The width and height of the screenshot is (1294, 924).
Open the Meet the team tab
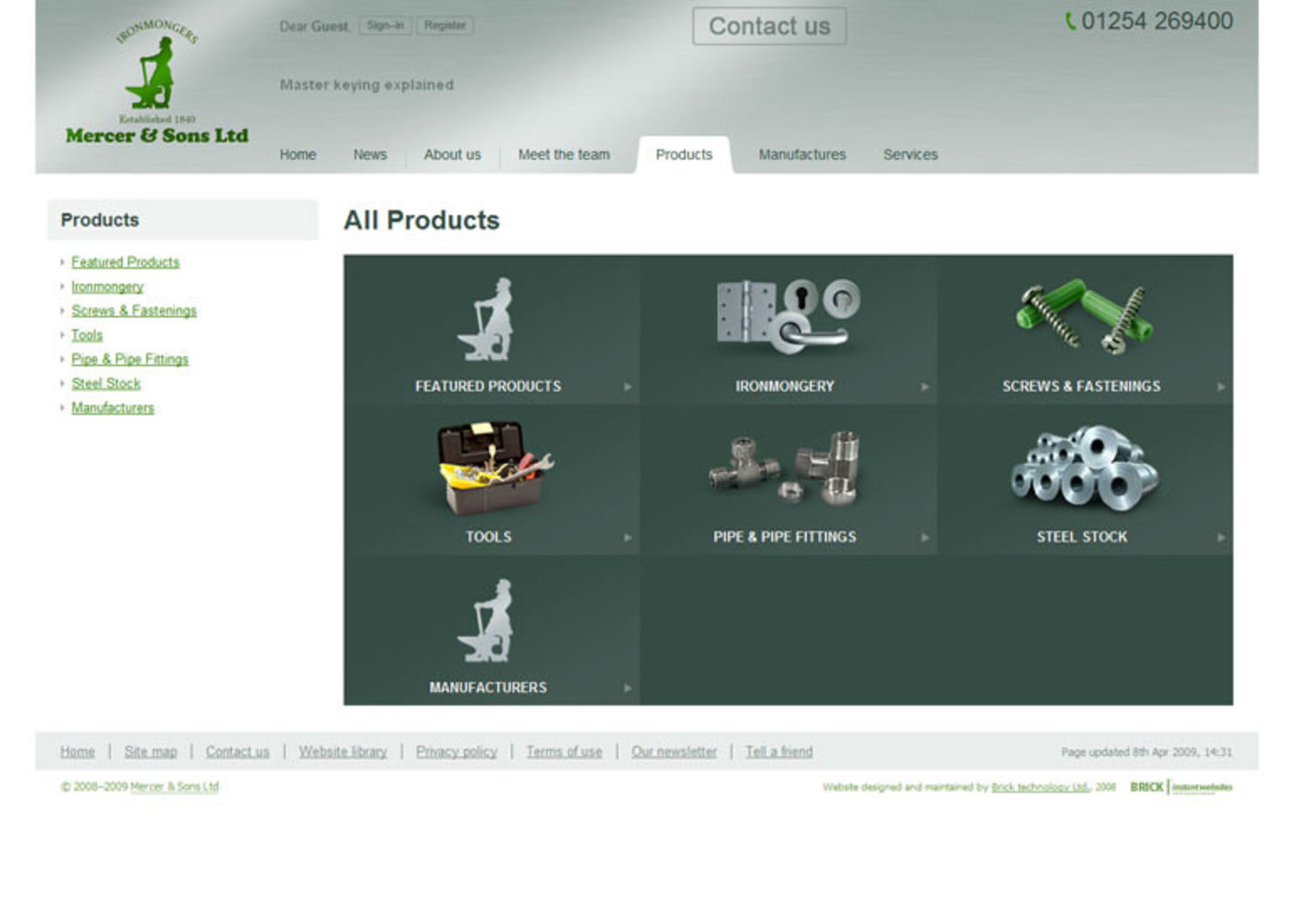click(563, 155)
